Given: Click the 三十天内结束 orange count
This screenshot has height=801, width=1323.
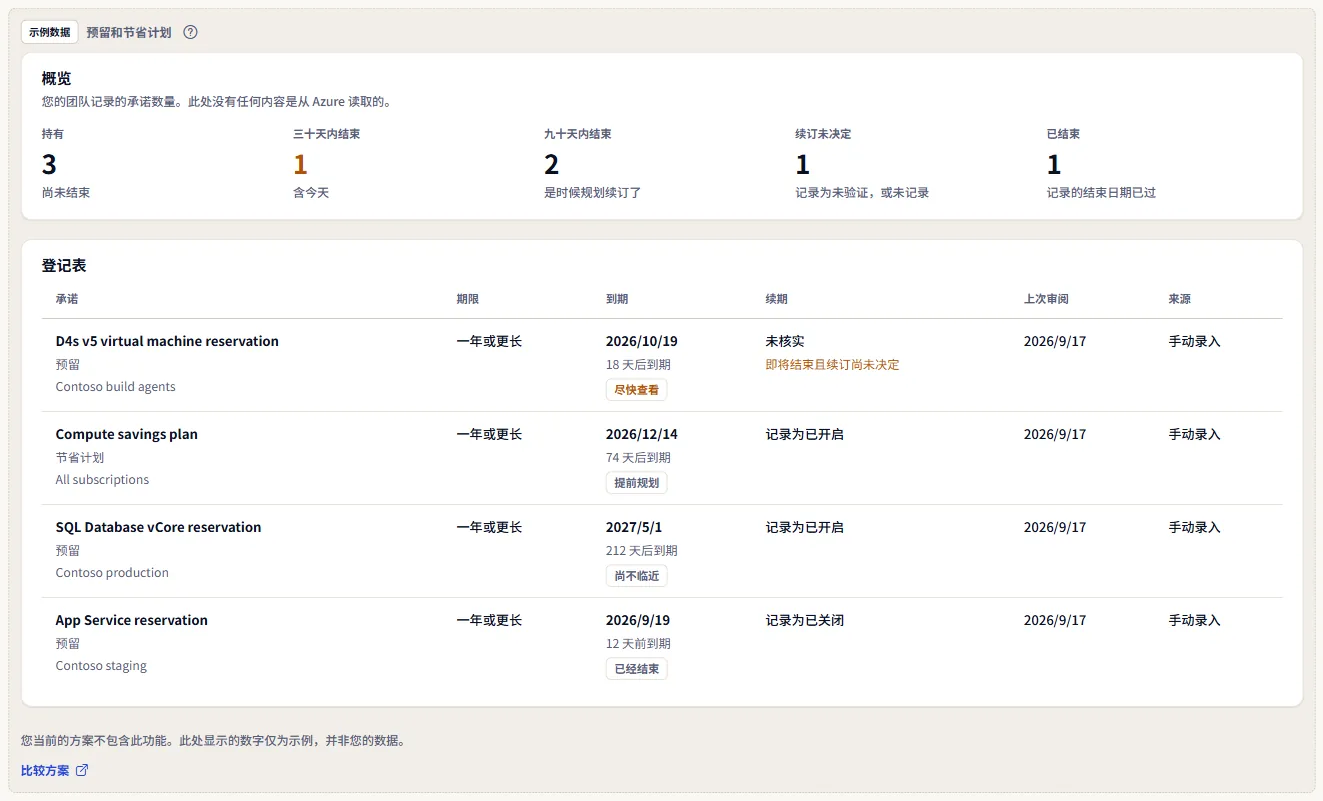Looking at the screenshot, I should 300,164.
